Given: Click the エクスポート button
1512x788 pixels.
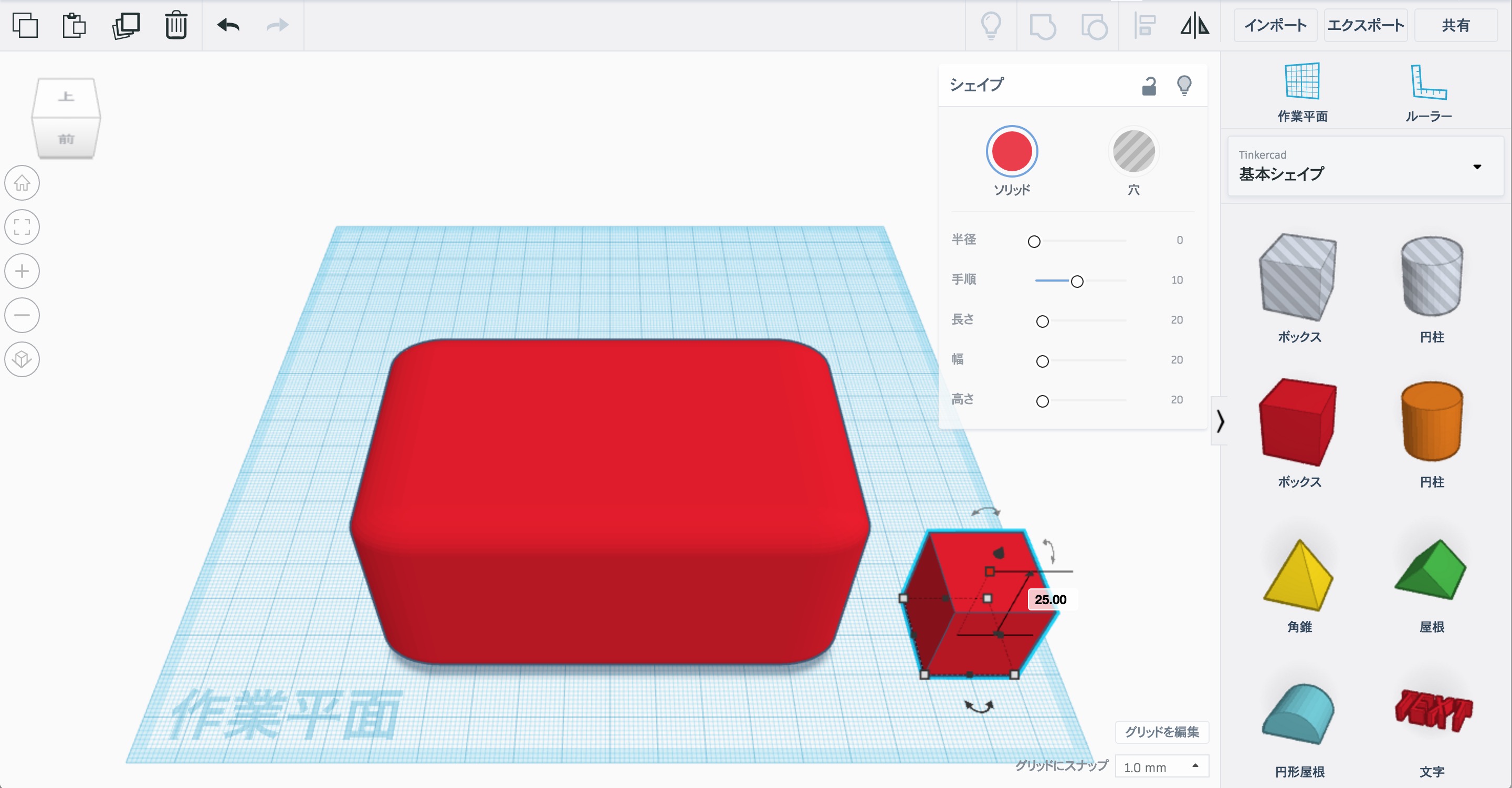Looking at the screenshot, I should [1365, 25].
